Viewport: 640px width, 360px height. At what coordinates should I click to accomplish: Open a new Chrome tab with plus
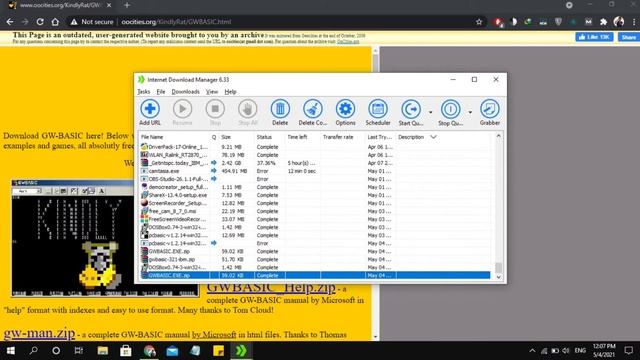127,5
